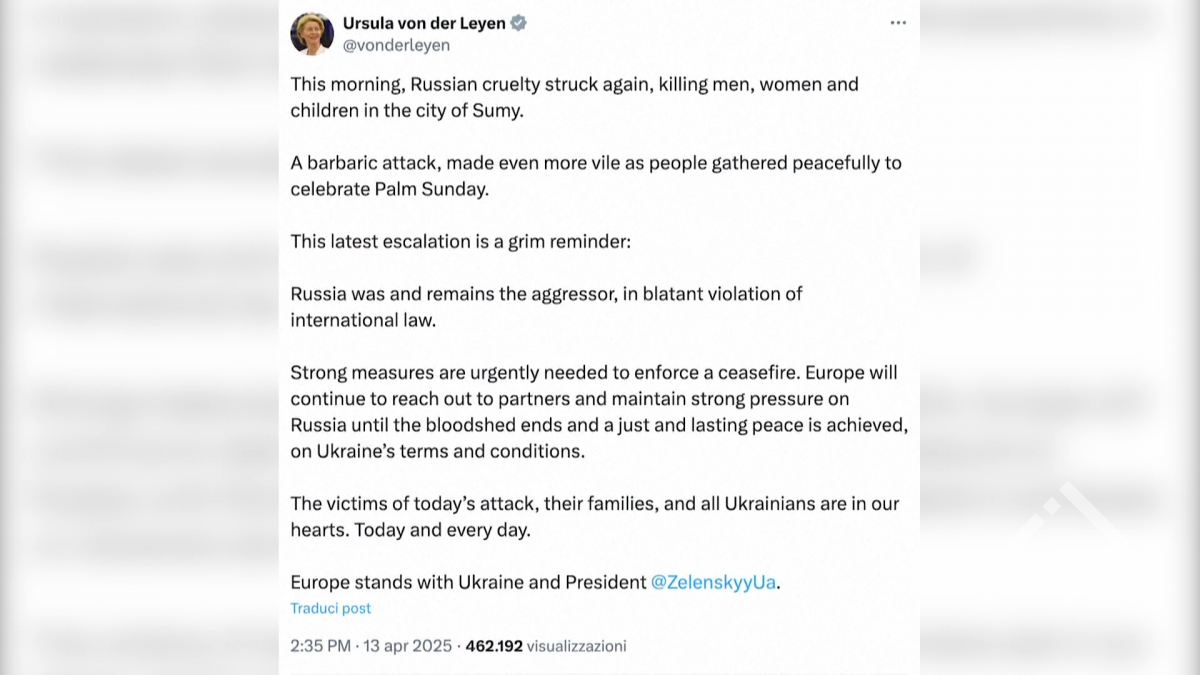Viewport: 1200px width, 675px height.
Task: Click the paragraph starting 'The victims of today's attack'
Action: 594,516
